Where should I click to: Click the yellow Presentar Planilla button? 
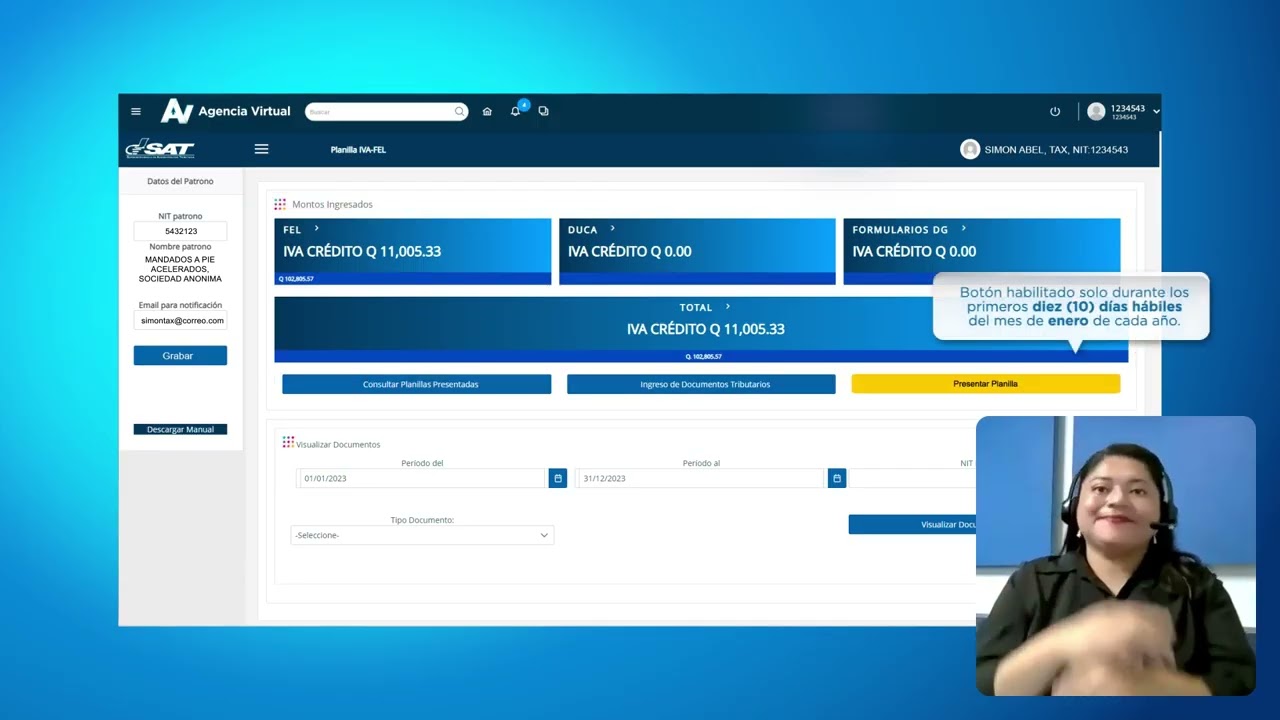985,384
